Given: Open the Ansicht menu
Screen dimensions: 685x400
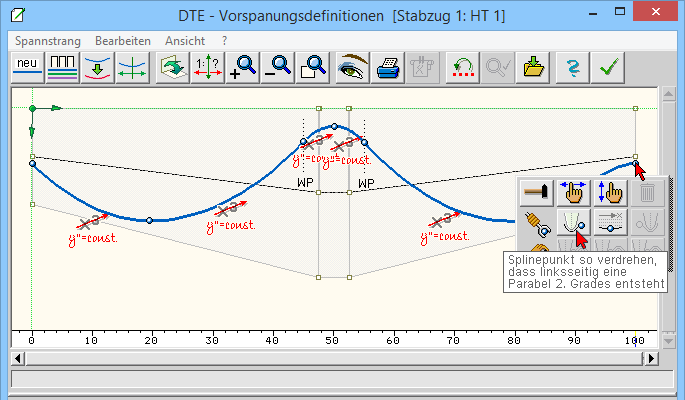Looking at the screenshot, I should pos(185,41).
